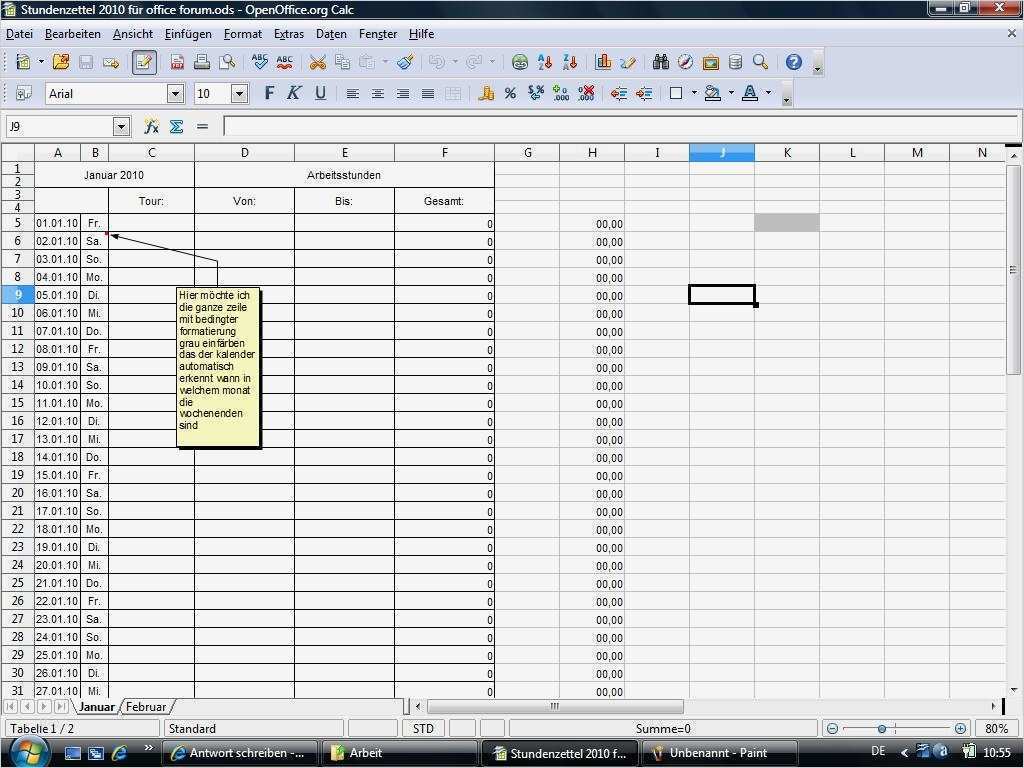Click cell Gesamt column header
Image resolution: width=1024 pixels, height=768 pixels.
pyautogui.click(x=445, y=200)
